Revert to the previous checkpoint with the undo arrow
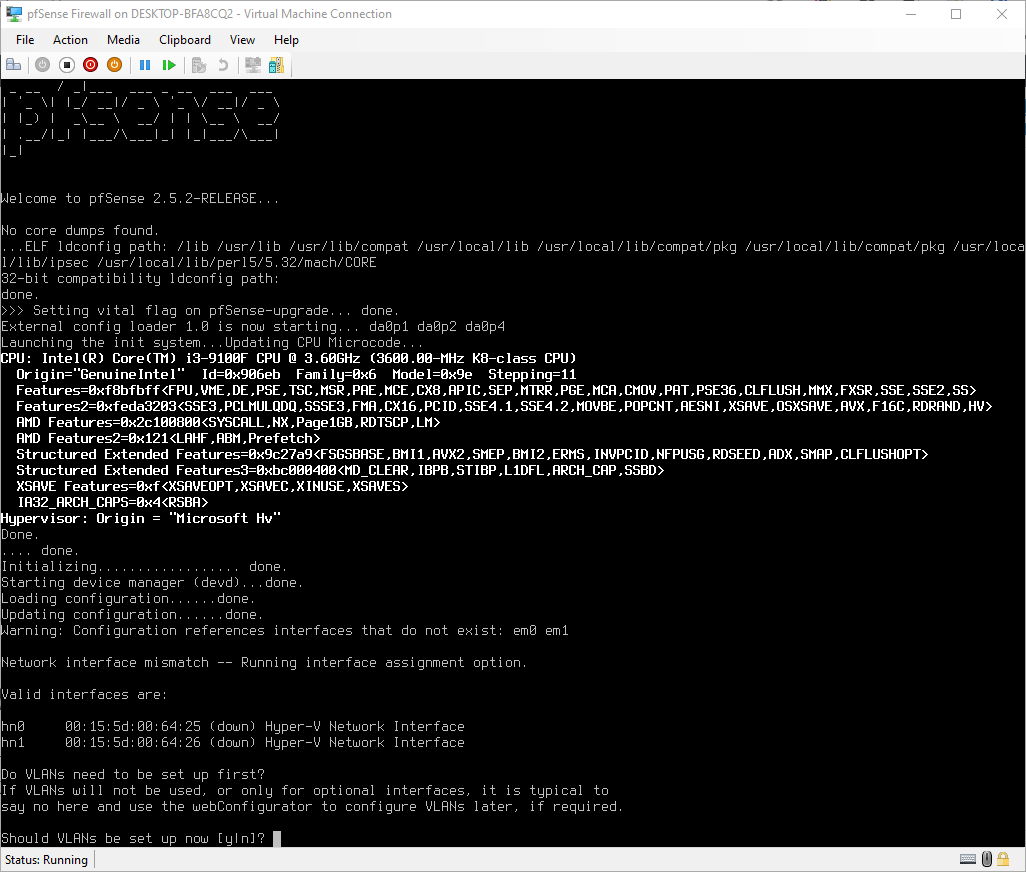The height and width of the screenshot is (872, 1026). pyautogui.click(x=223, y=65)
